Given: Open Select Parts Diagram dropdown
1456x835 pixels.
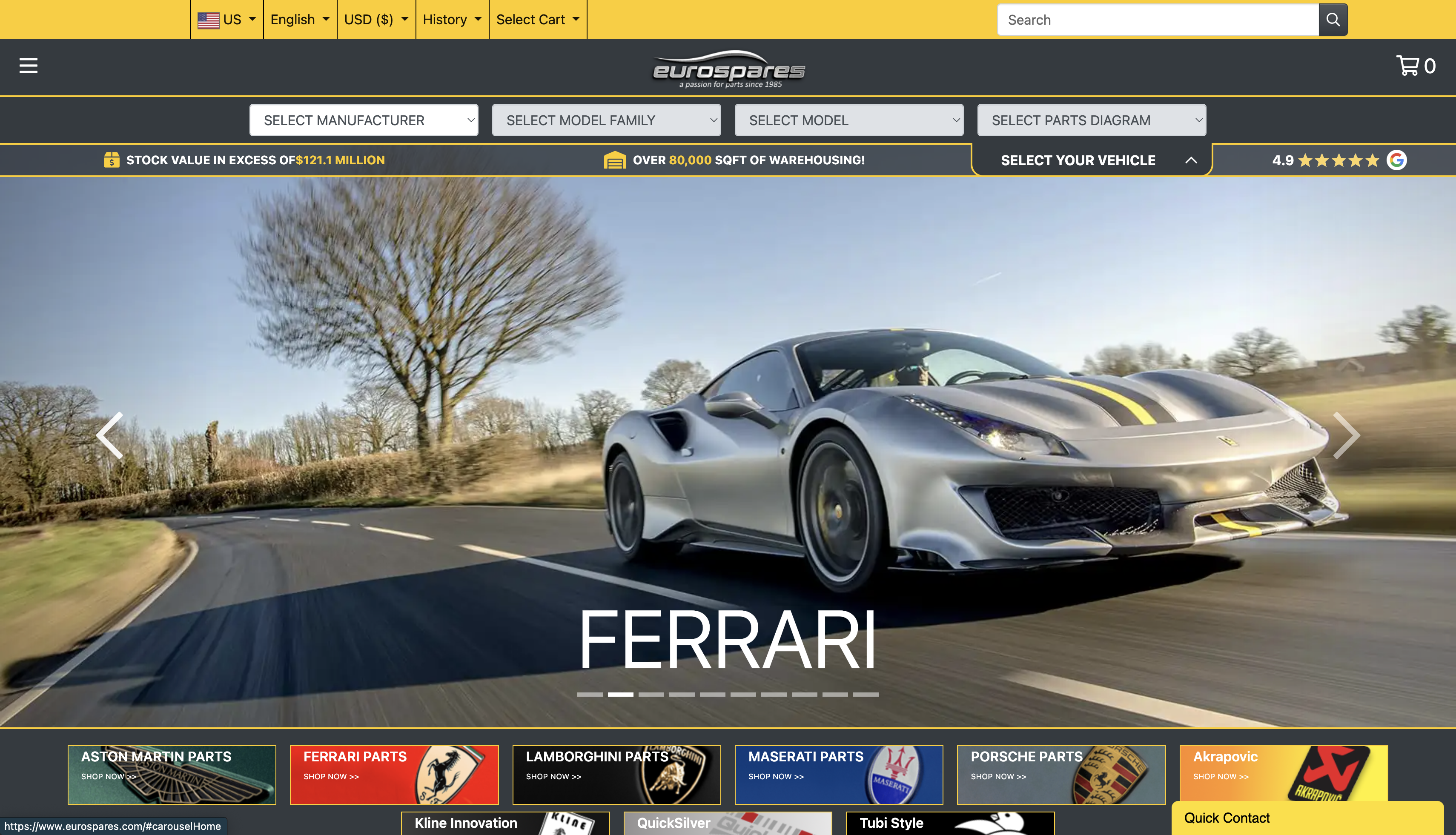Looking at the screenshot, I should click(1092, 120).
